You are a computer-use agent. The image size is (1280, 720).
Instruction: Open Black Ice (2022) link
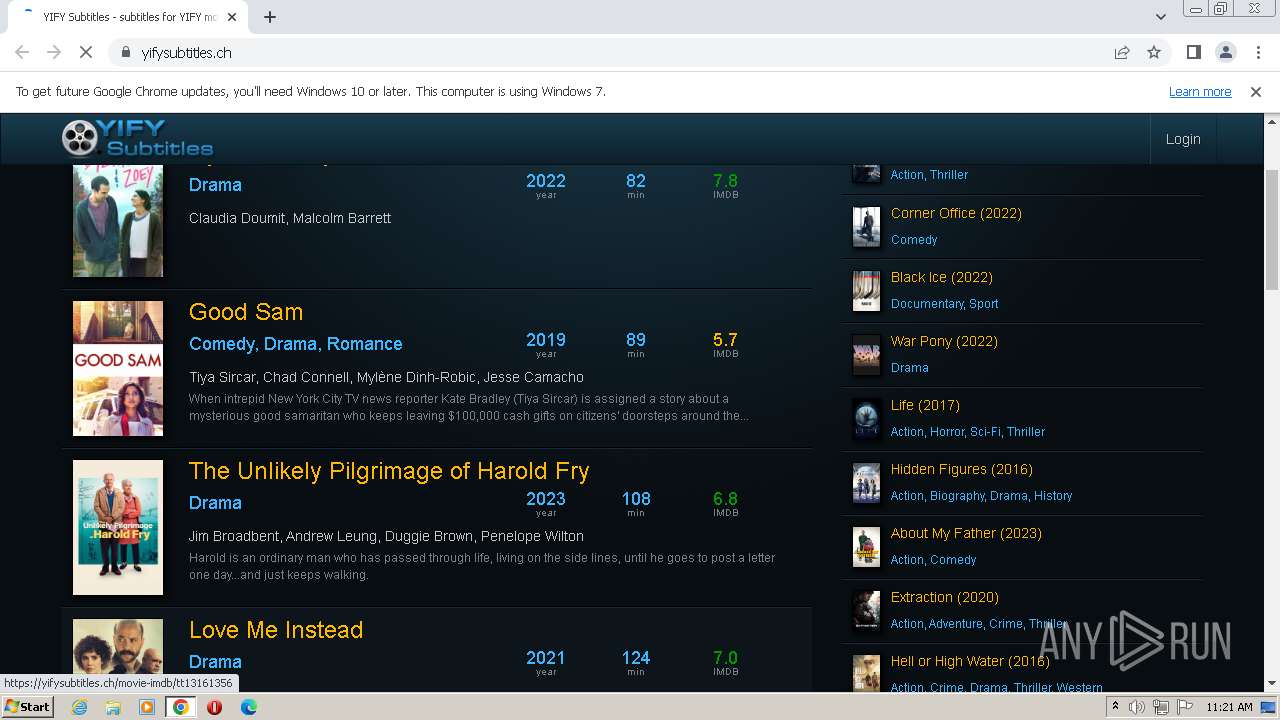(x=942, y=277)
